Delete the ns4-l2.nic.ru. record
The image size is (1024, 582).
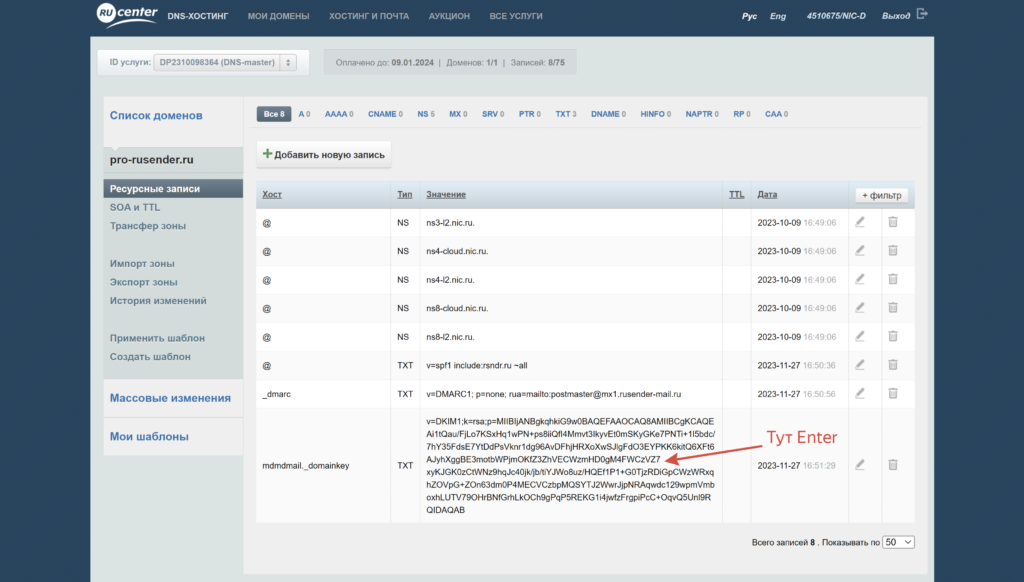pyautogui.click(x=893, y=279)
